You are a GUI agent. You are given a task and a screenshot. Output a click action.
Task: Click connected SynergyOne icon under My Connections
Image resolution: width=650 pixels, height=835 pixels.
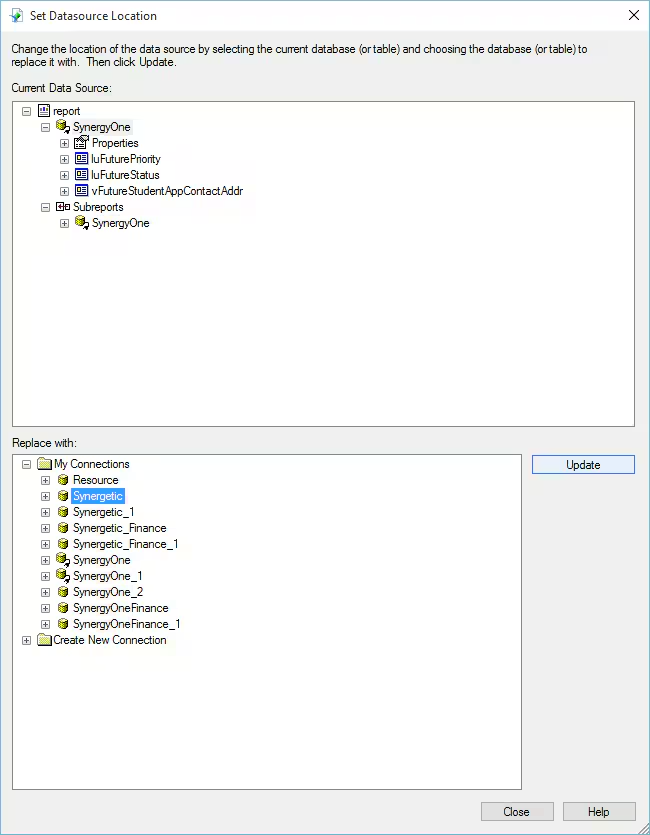63,560
